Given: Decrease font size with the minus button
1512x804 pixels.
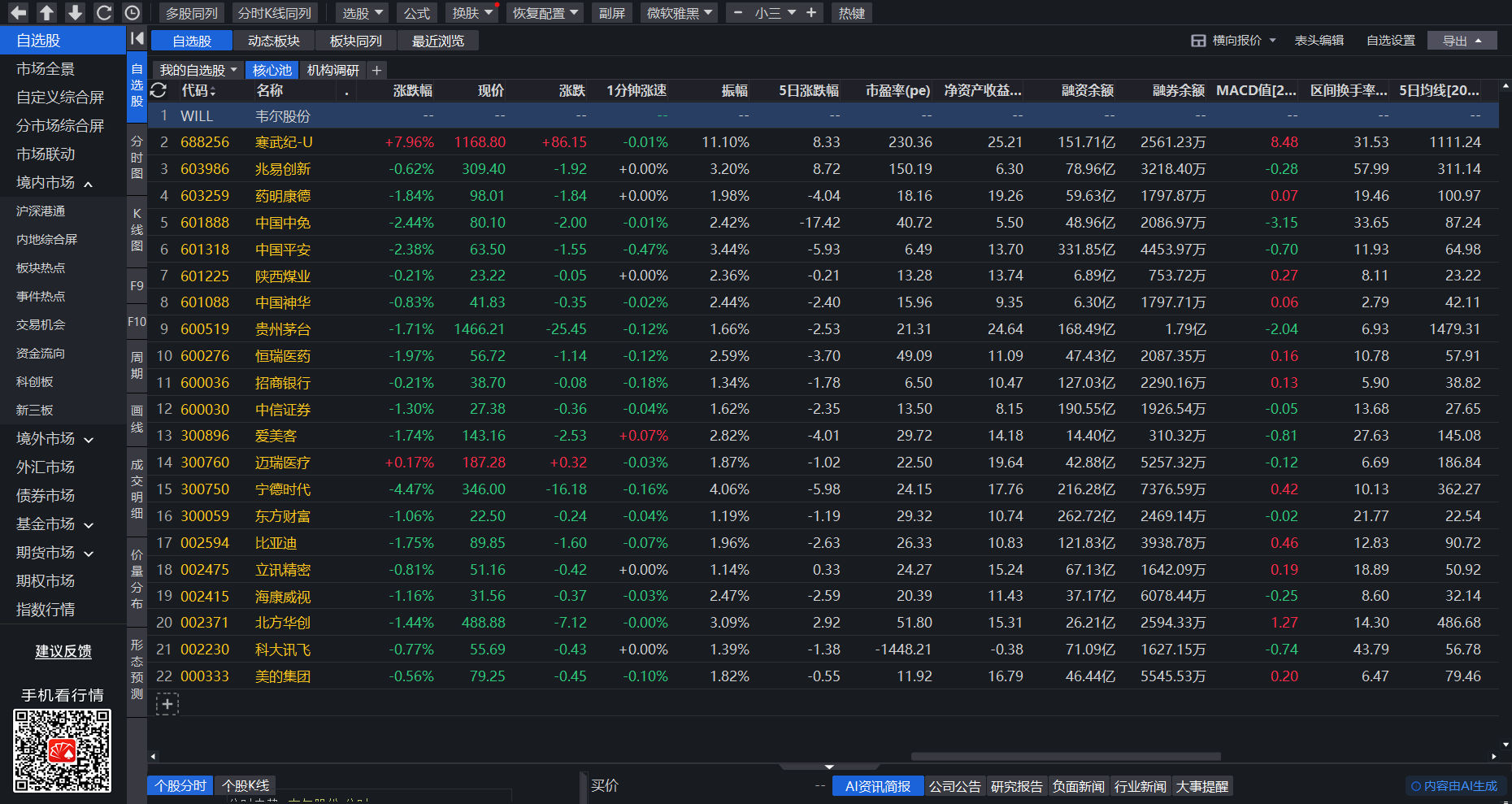Looking at the screenshot, I should coord(738,13).
